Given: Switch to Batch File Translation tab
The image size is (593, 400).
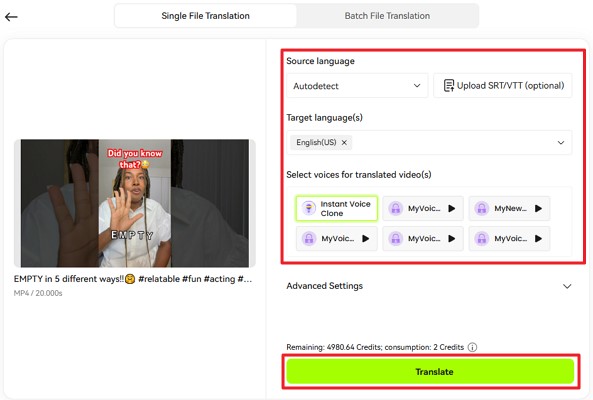Looking at the screenshot, I should pyautogui.click(x=387, y=16).
